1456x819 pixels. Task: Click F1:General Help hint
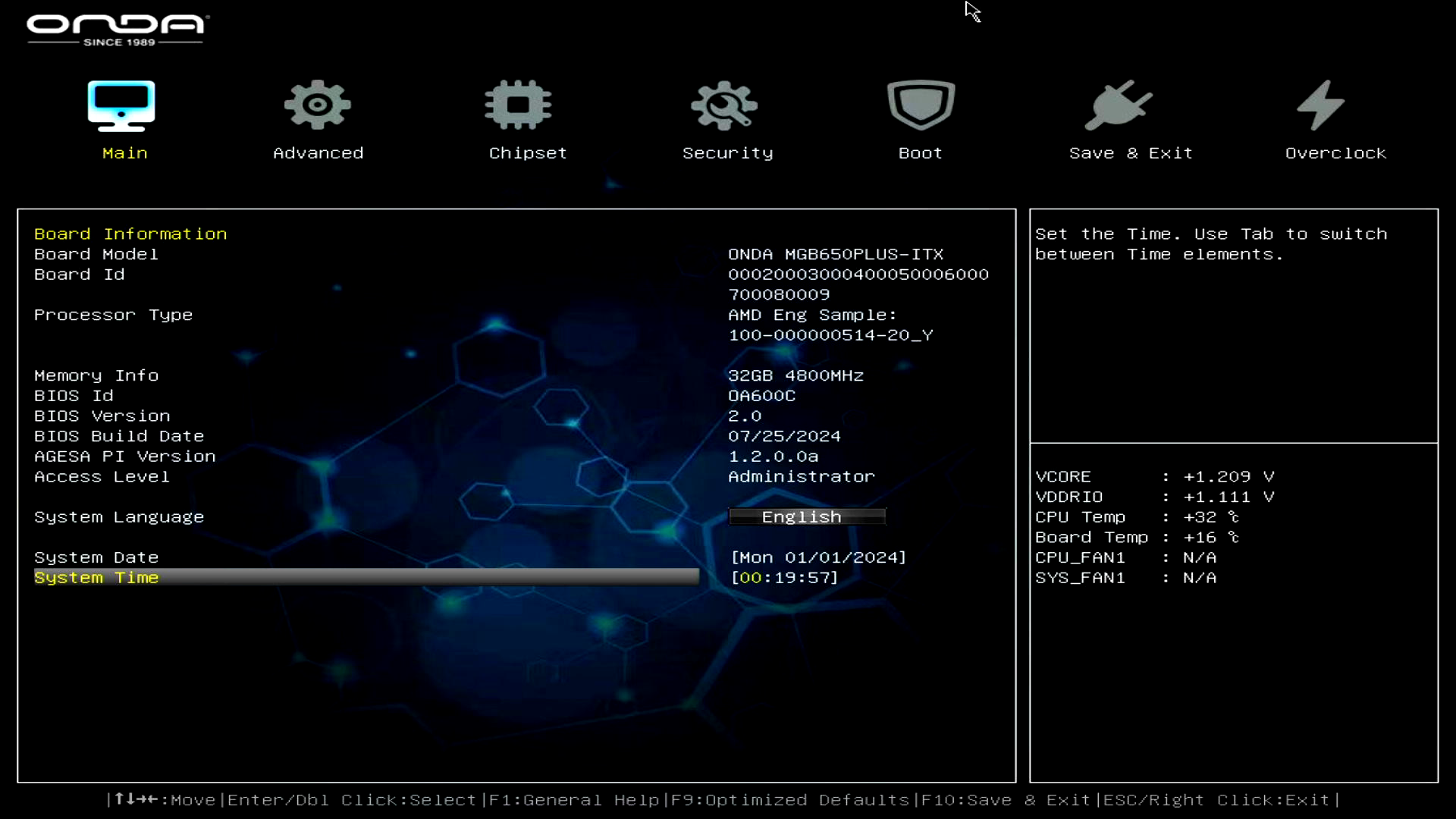point(573,800)
